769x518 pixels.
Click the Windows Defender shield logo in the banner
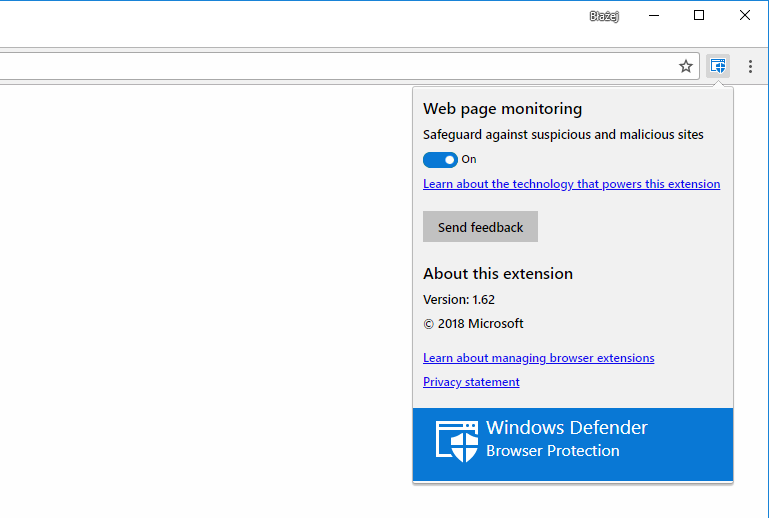coord(457,441)
